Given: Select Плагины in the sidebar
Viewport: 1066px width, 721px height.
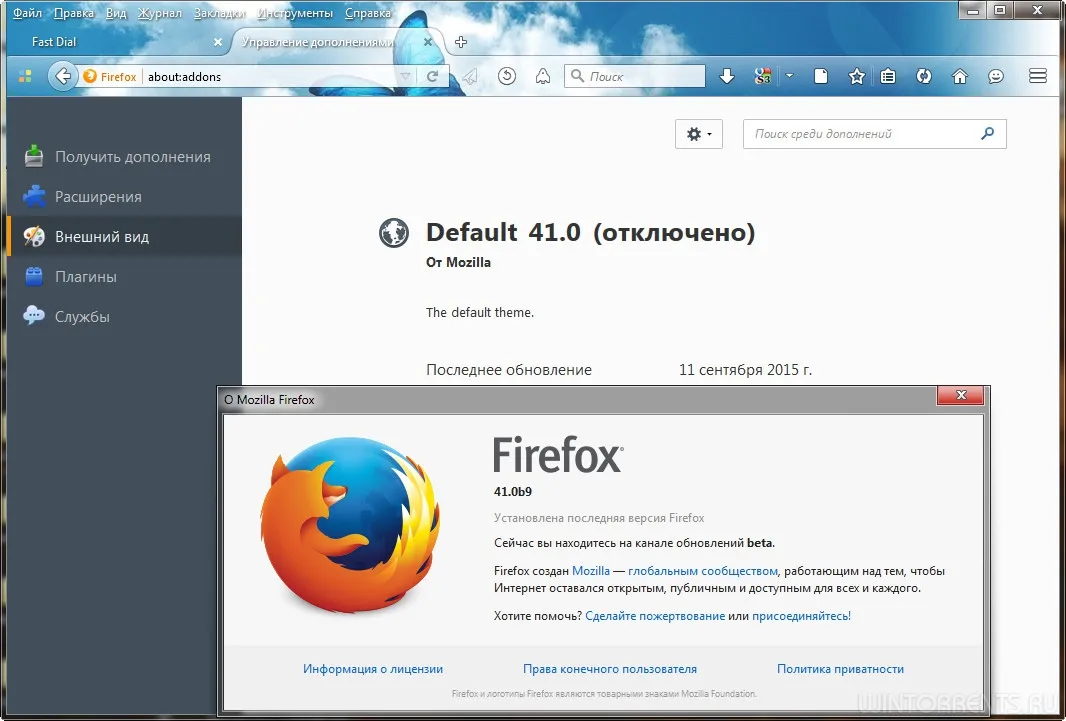Looking at the screenshot, I should (x=86, y=277).
